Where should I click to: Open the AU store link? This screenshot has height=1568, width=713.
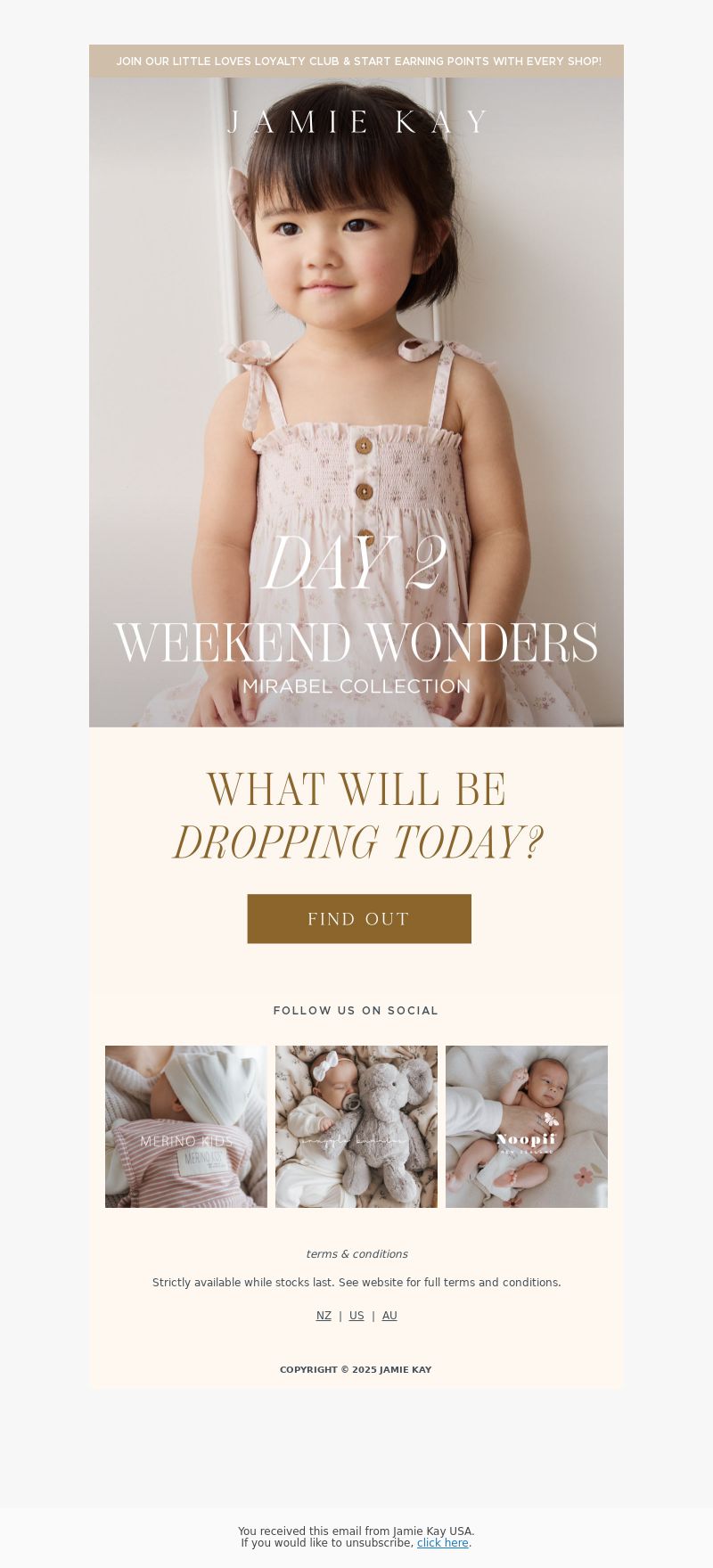389,1316
